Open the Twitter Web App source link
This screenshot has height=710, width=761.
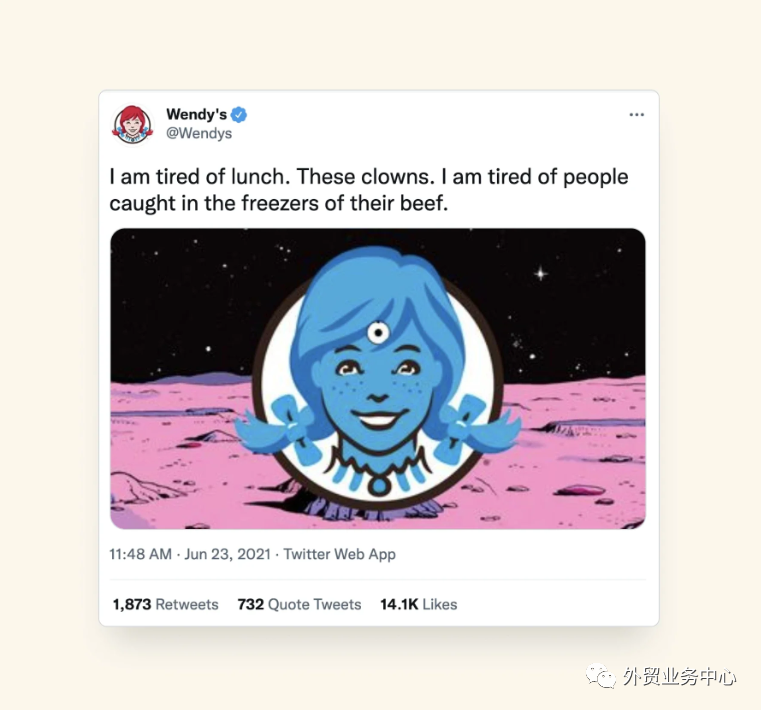click(339, 554)
